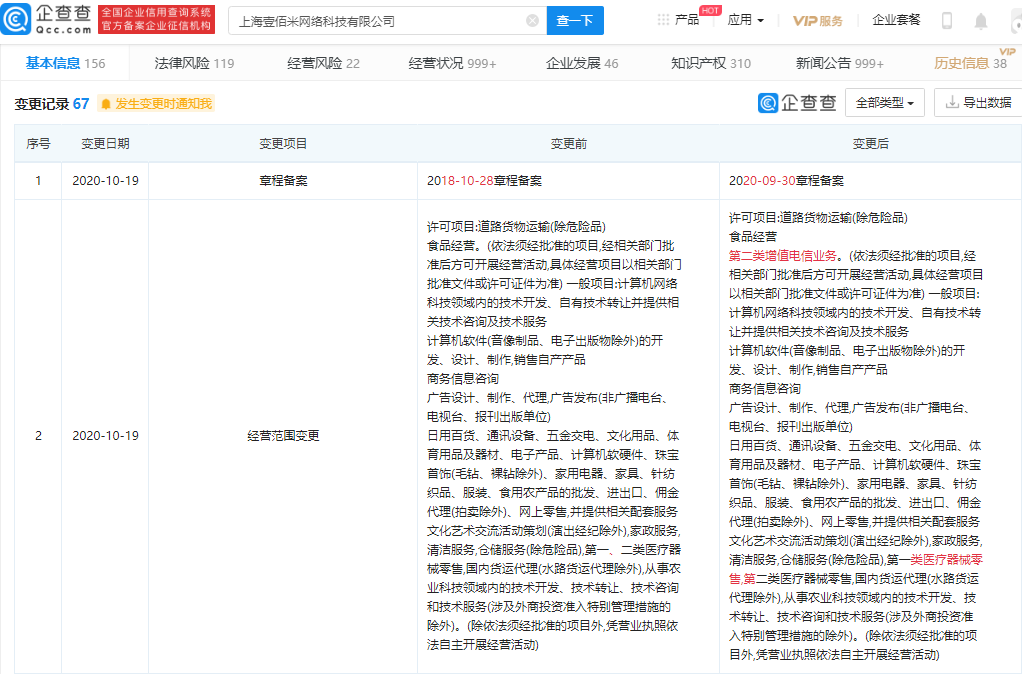Select the 经营范围变更 change item cell
The image size is (1022, 674).
click(x=283, y=435)
